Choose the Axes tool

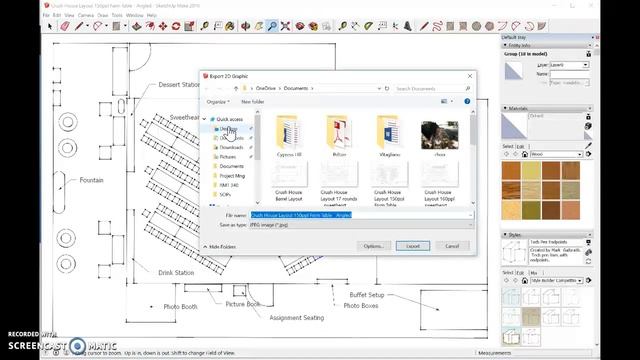tap(395, 27)
